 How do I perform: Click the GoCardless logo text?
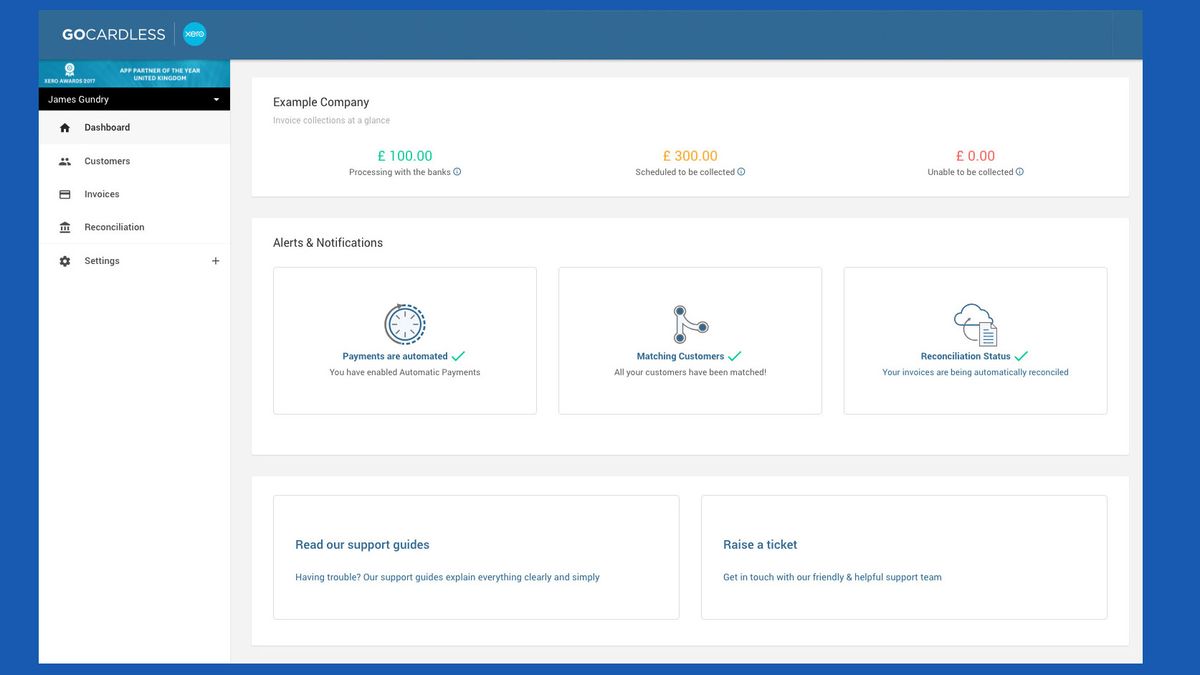(113, 34)
